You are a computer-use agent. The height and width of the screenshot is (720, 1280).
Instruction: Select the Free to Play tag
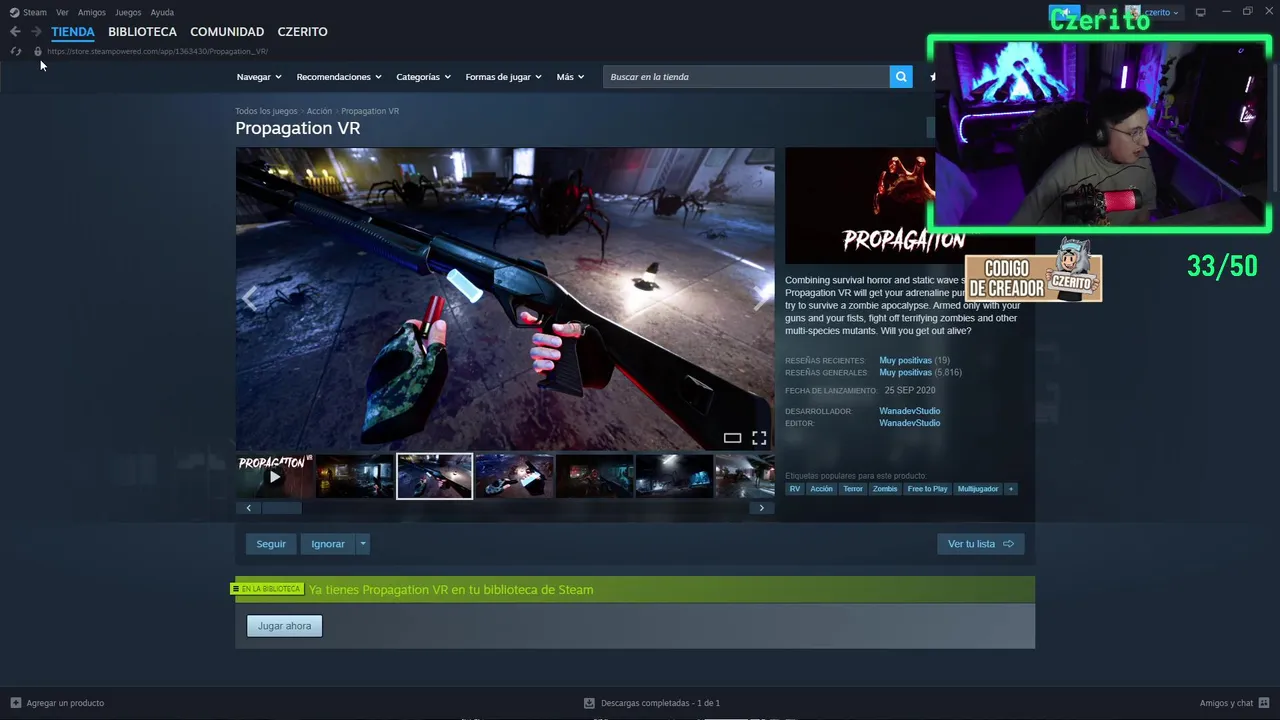pos(927,489)
